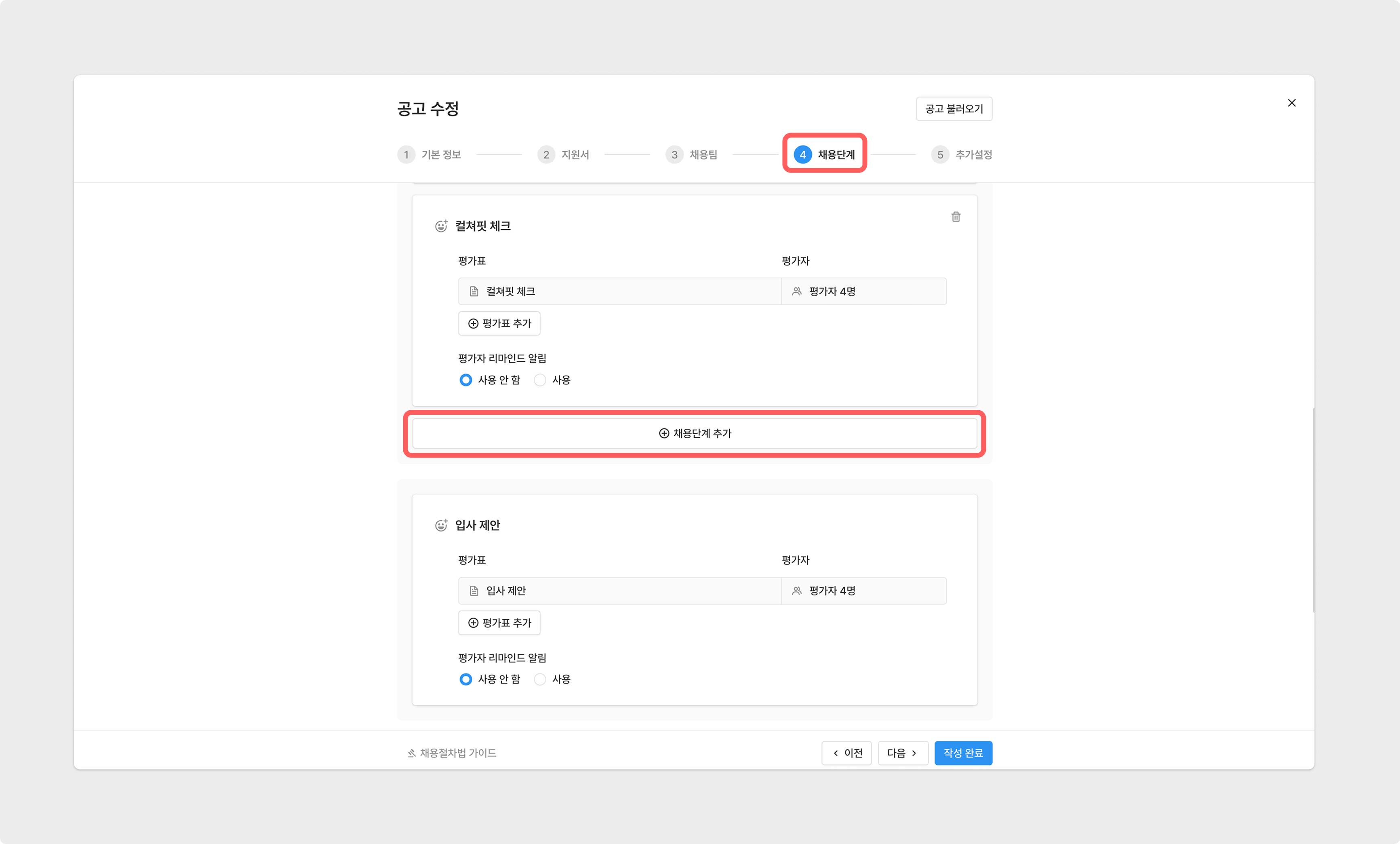The image size is (1400, 844).
Task: Enable 사용 reminder for 입사 제안 stage
Action: pyautogui.click(x=540, y=679)
